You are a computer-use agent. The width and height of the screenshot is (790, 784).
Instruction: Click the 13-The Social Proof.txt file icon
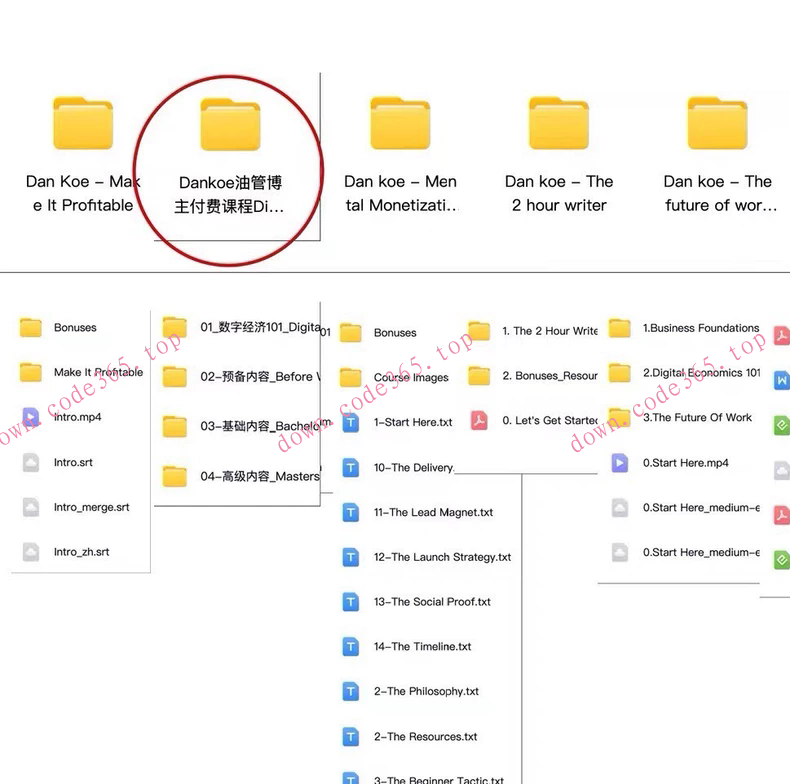click(351, 602)
